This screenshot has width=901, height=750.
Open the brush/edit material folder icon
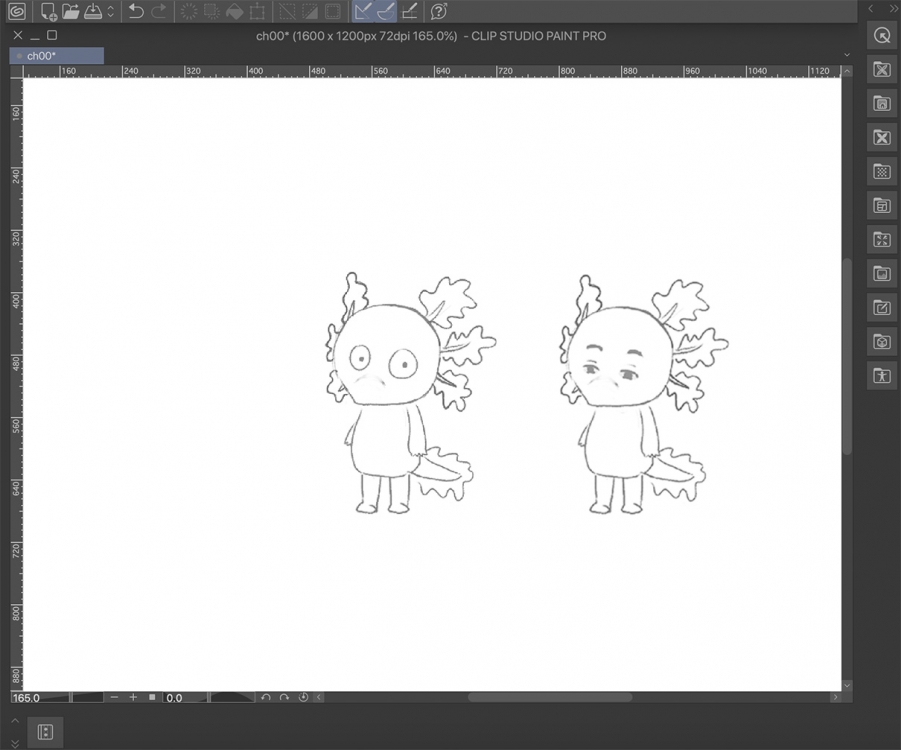pos(881,307)
